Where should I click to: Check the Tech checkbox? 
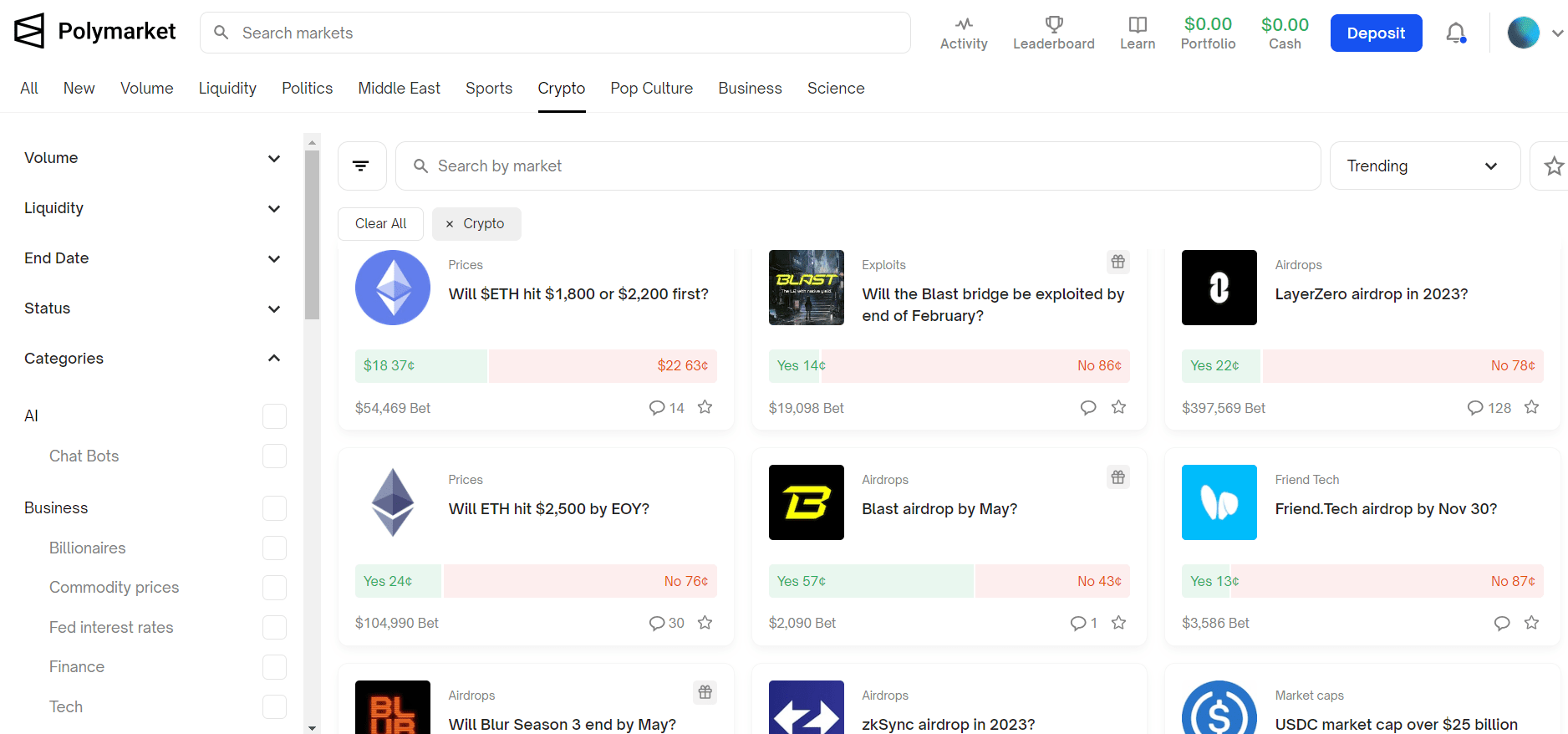point(274,706)
